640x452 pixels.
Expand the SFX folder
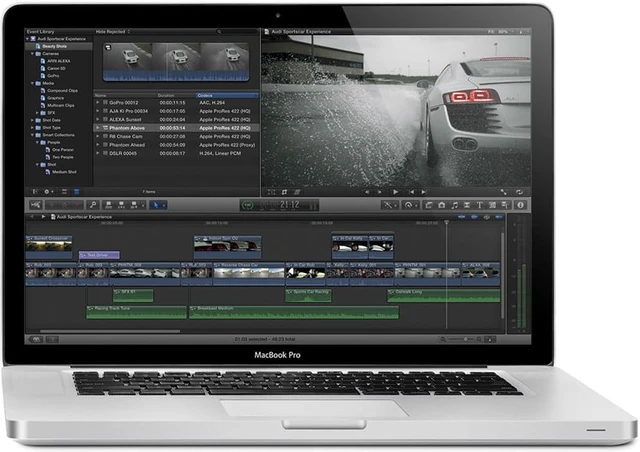[x=37, y=113]
